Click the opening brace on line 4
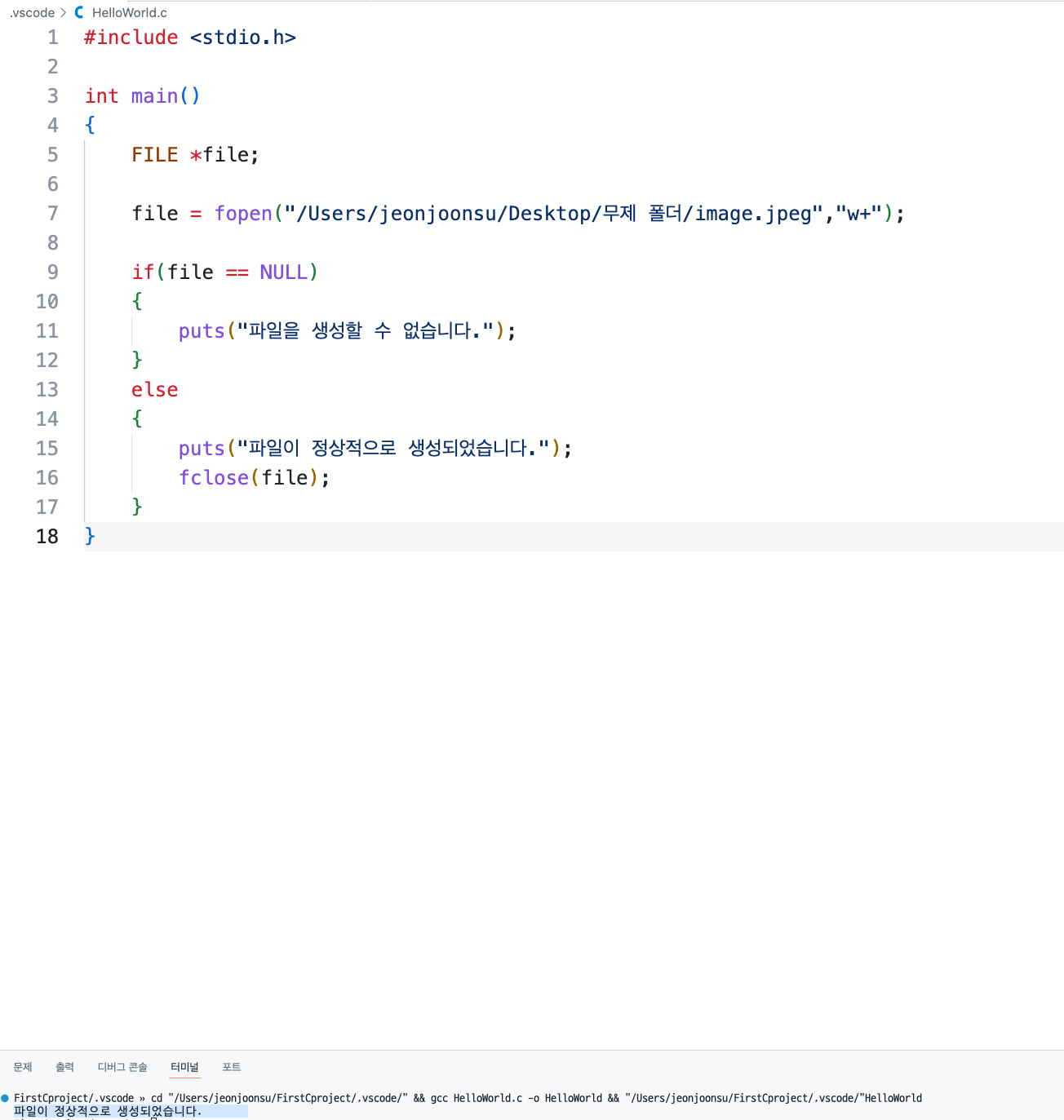The image size is (1064, 1120). pos(90,126)
